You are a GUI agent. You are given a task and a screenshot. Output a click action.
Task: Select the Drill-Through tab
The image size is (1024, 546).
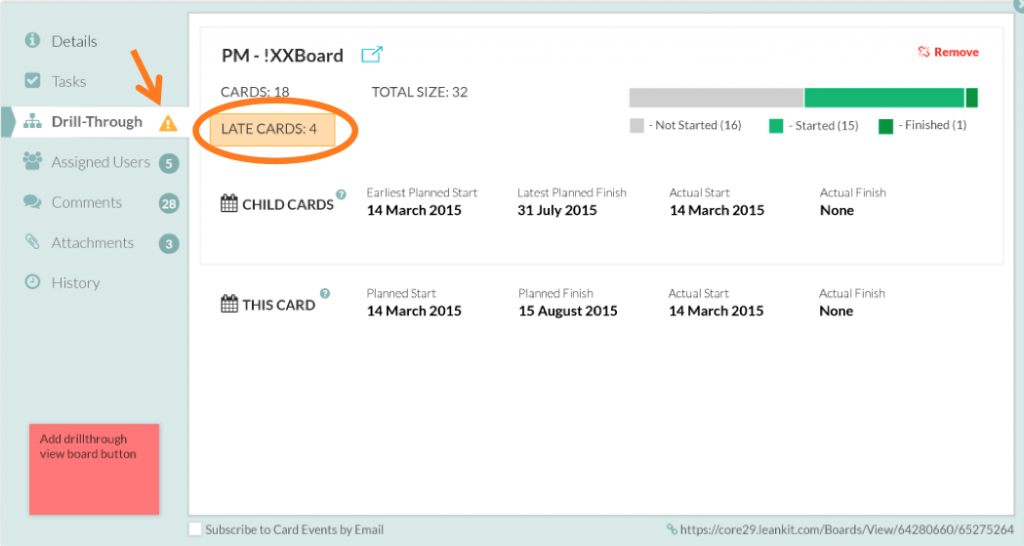point(98,122)
